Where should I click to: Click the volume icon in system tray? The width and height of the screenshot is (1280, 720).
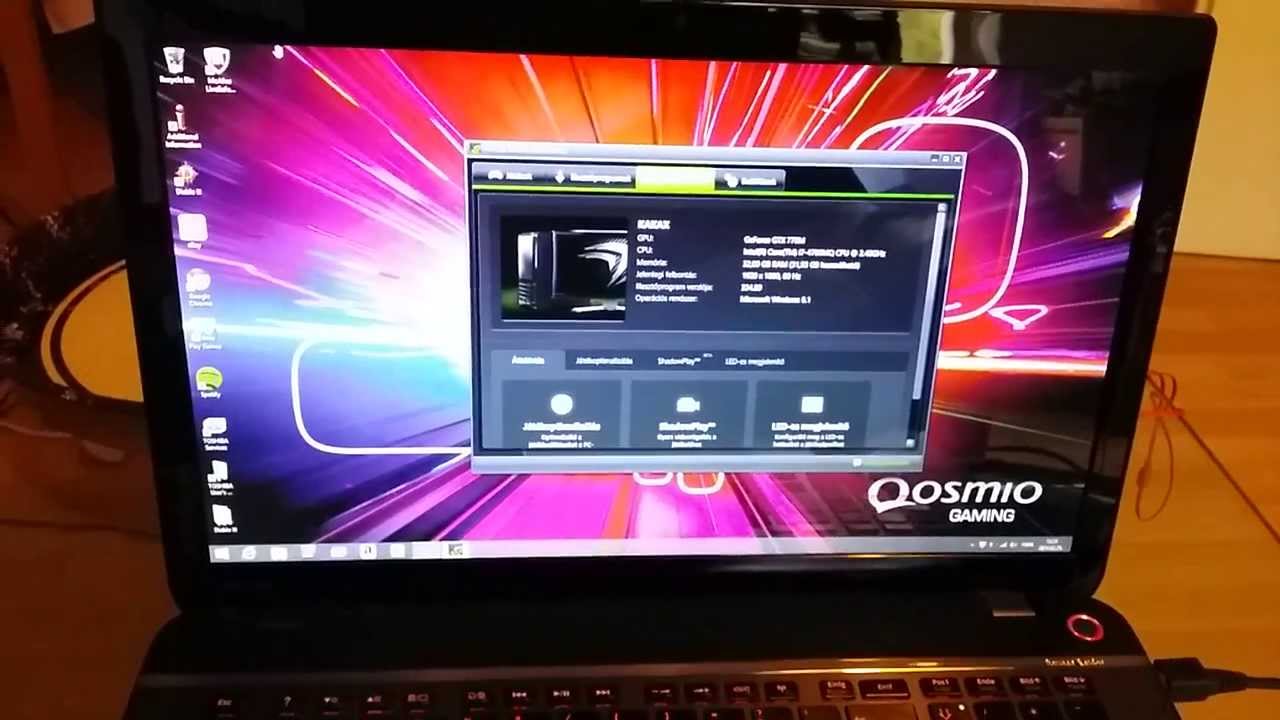(x=1013, y=545)
